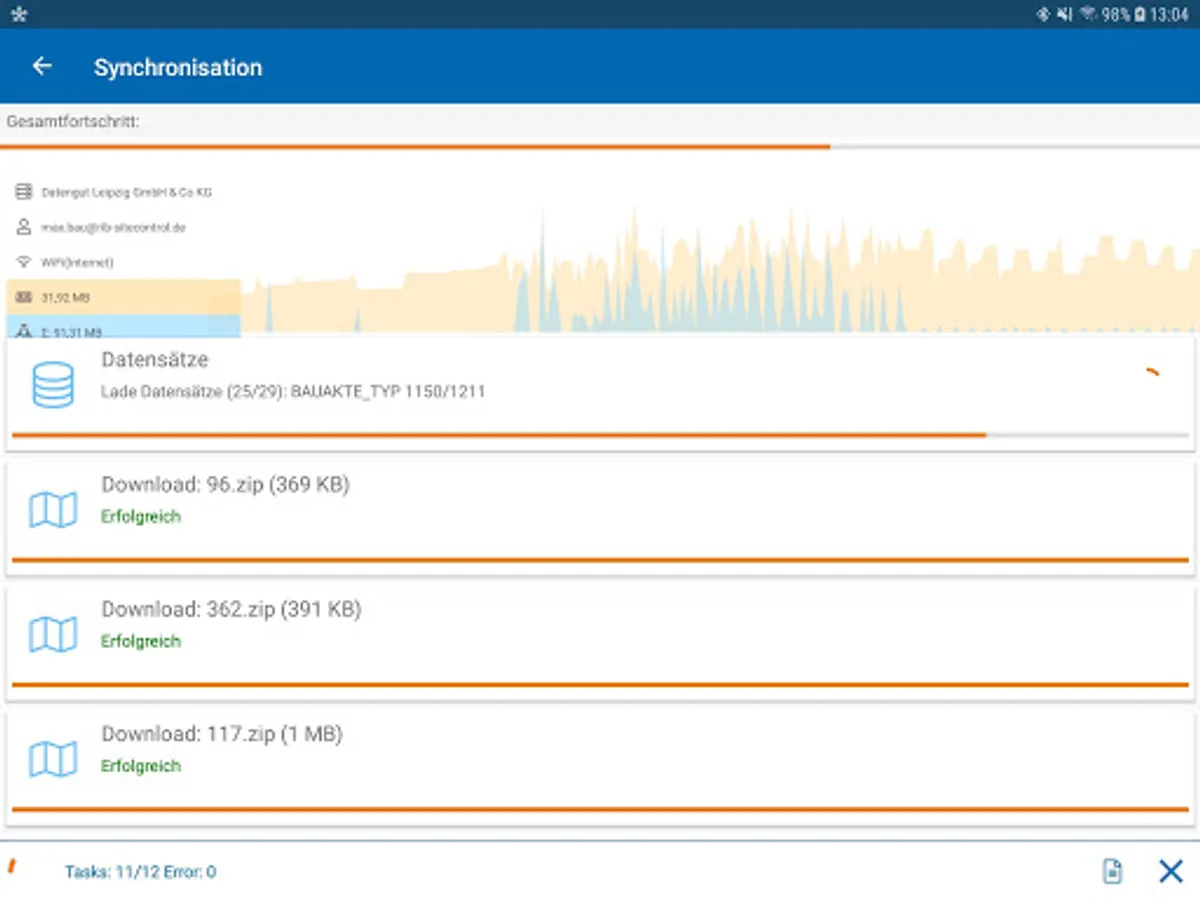Click the 31,92 MB data usage label
1200x900 pixels.
pyautogui.click(x=67, y=297)
